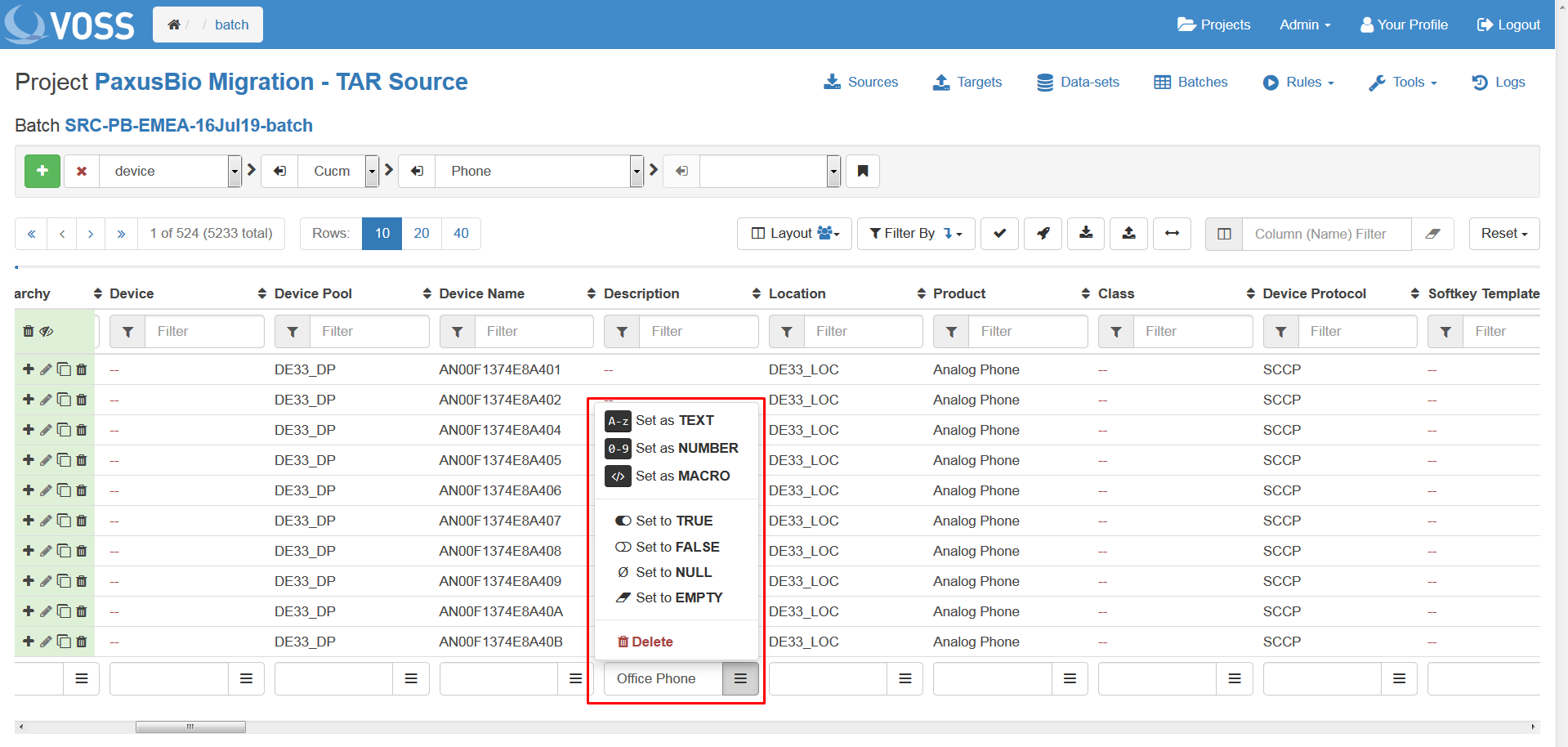Choose Set as MACRO from menu

click(682, 476)
